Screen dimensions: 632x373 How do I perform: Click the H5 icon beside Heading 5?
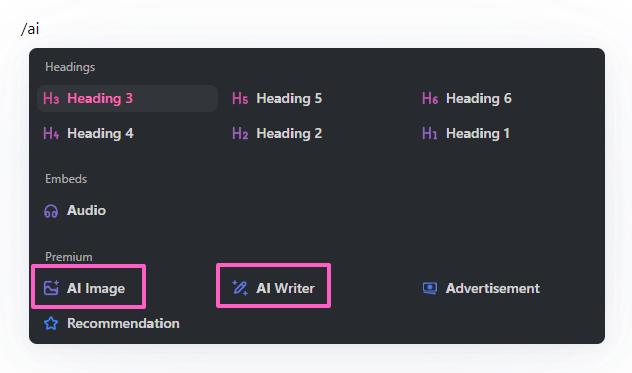240,98
